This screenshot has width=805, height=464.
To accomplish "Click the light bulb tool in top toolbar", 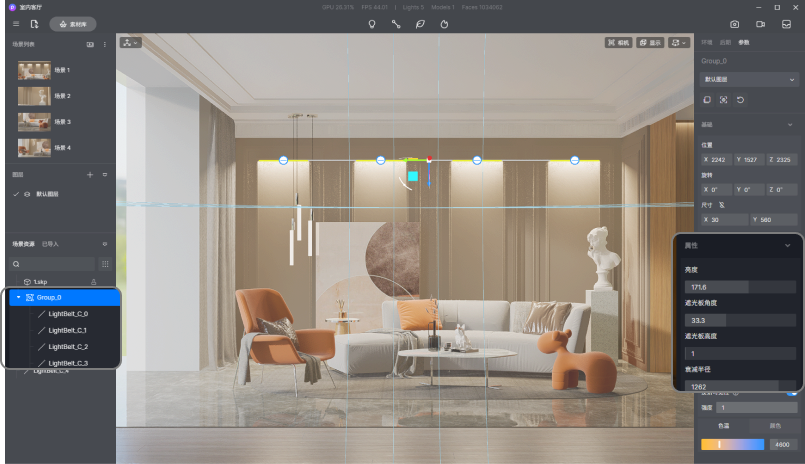I will (x=372, y=23).
